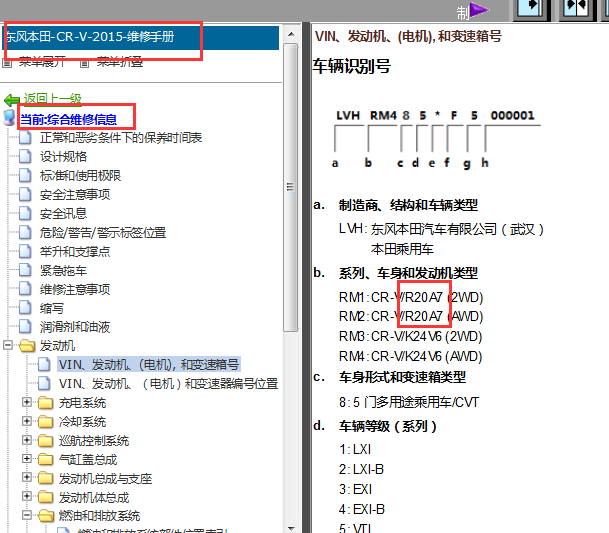Click 菜单折叠 button
The width and height of the screenshot is (609, 533).
[120, 62]
